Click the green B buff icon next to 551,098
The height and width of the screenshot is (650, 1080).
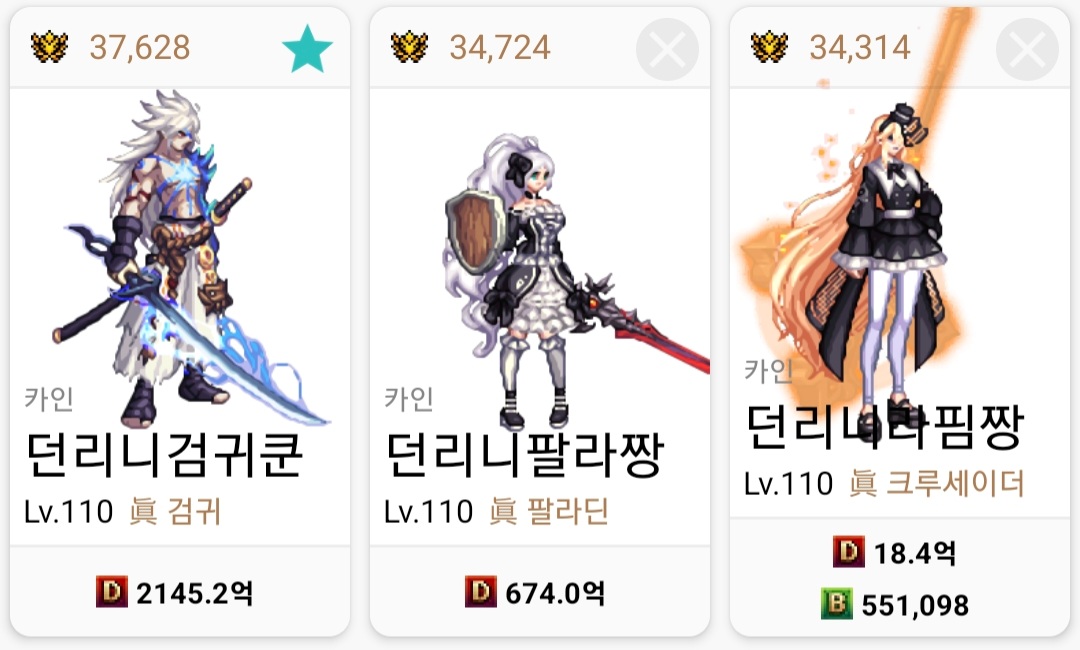[837, 604]
